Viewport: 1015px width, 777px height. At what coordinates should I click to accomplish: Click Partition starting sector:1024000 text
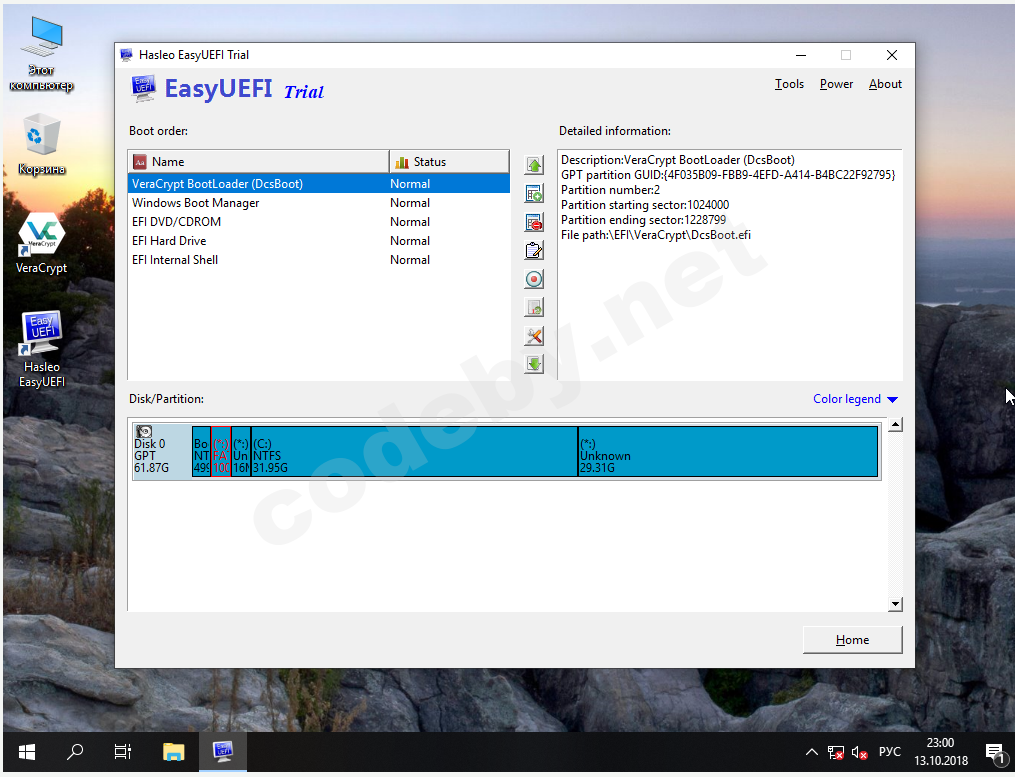[x=645, y=205]
